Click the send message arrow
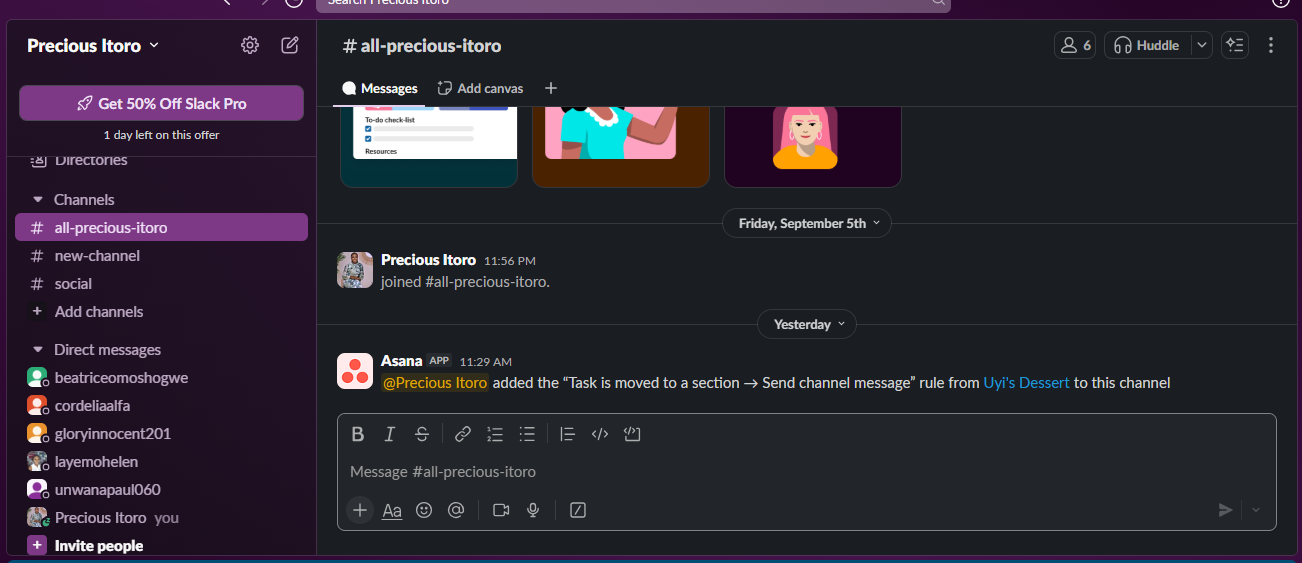 pos(1225,510)
